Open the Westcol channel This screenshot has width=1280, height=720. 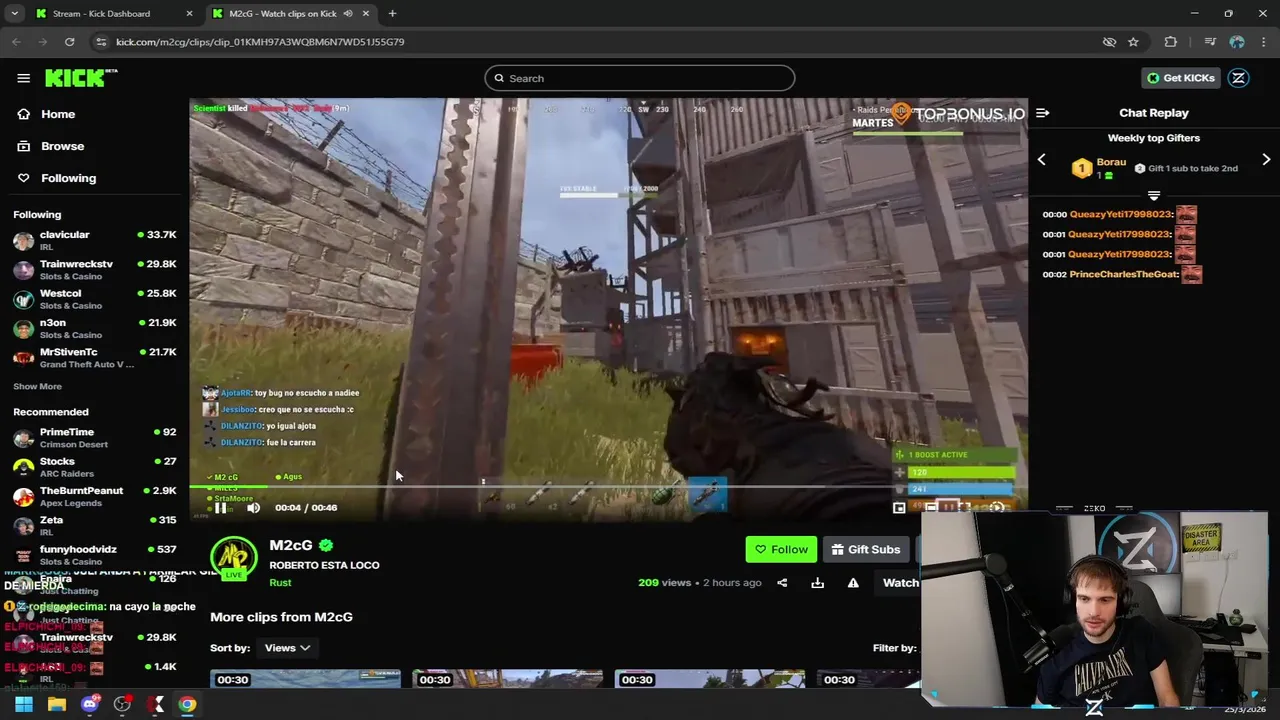coord(95,299)
